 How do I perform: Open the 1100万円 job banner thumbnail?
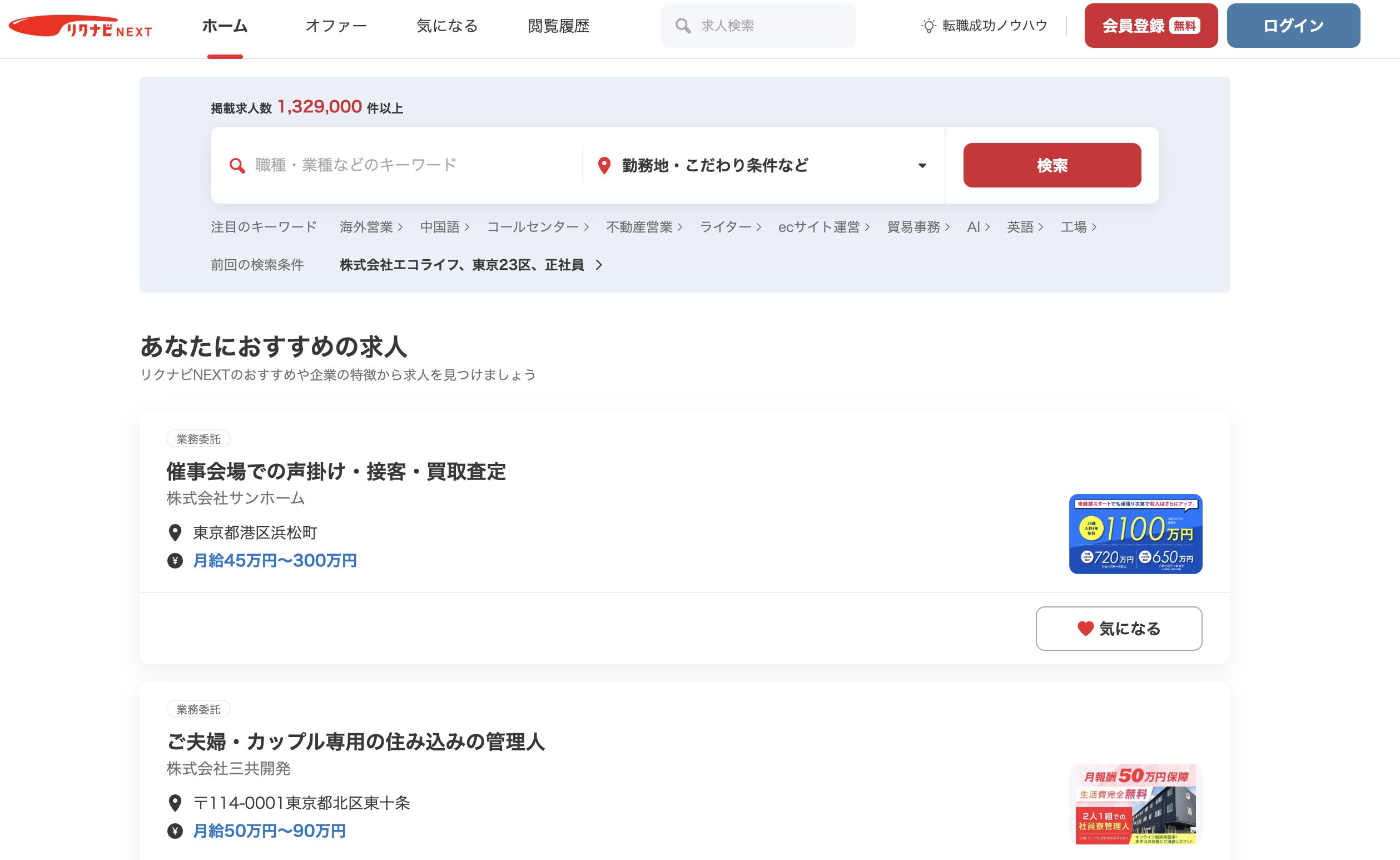pos(1135,533)
